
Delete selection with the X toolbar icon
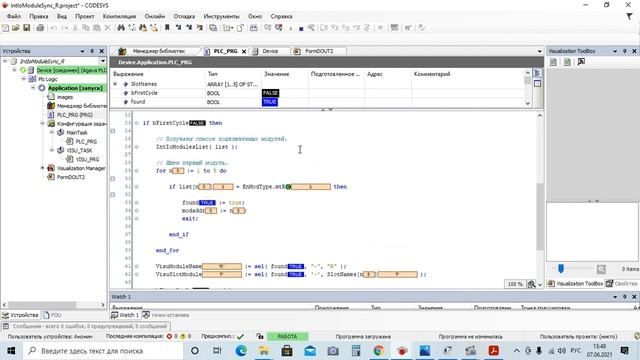point(107,28)
